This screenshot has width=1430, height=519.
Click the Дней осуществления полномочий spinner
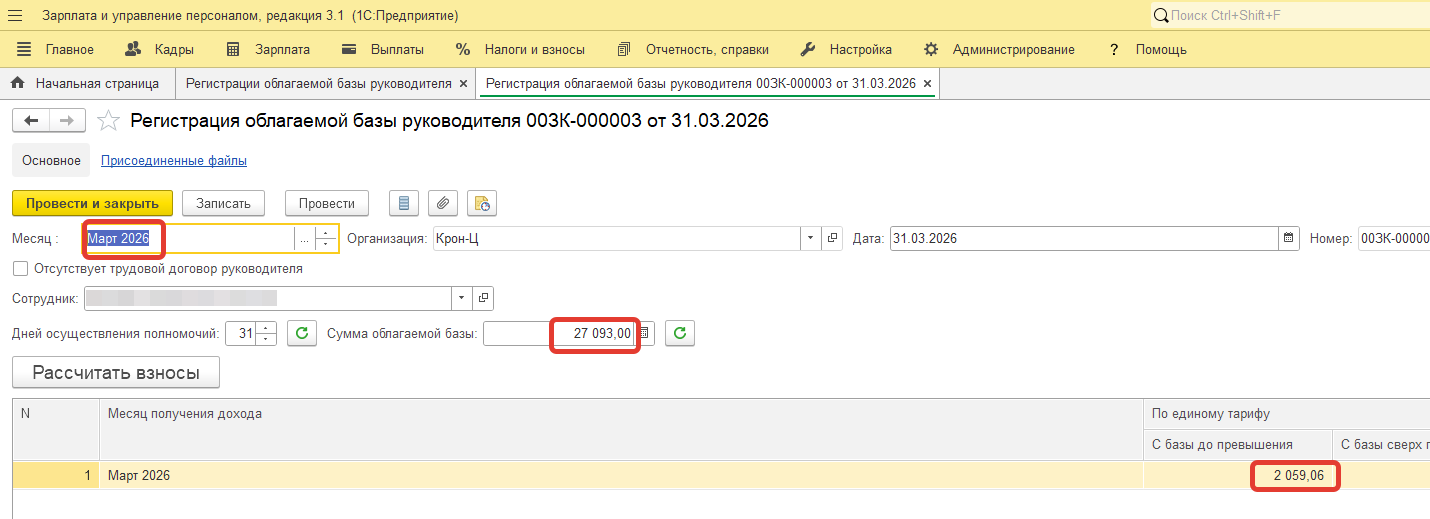point(266,333)
